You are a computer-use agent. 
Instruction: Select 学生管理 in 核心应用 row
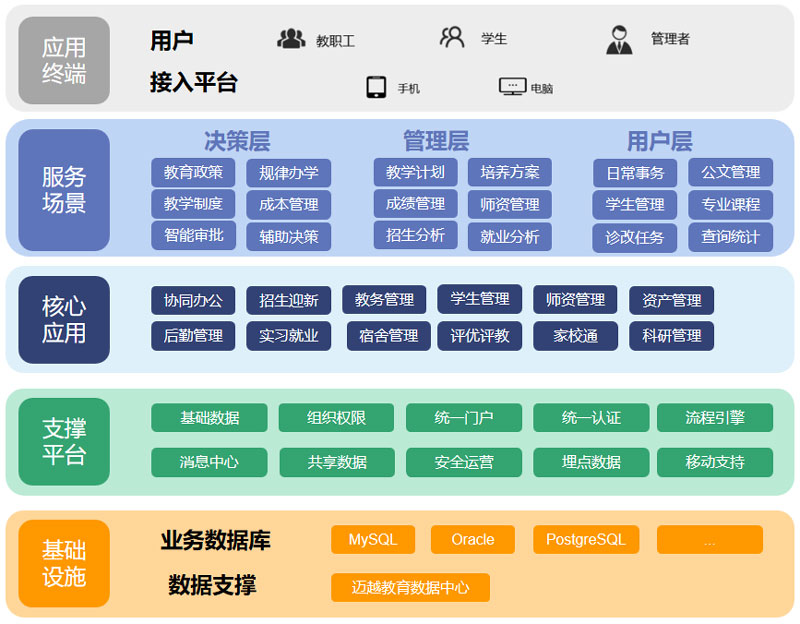click(480, 299)
